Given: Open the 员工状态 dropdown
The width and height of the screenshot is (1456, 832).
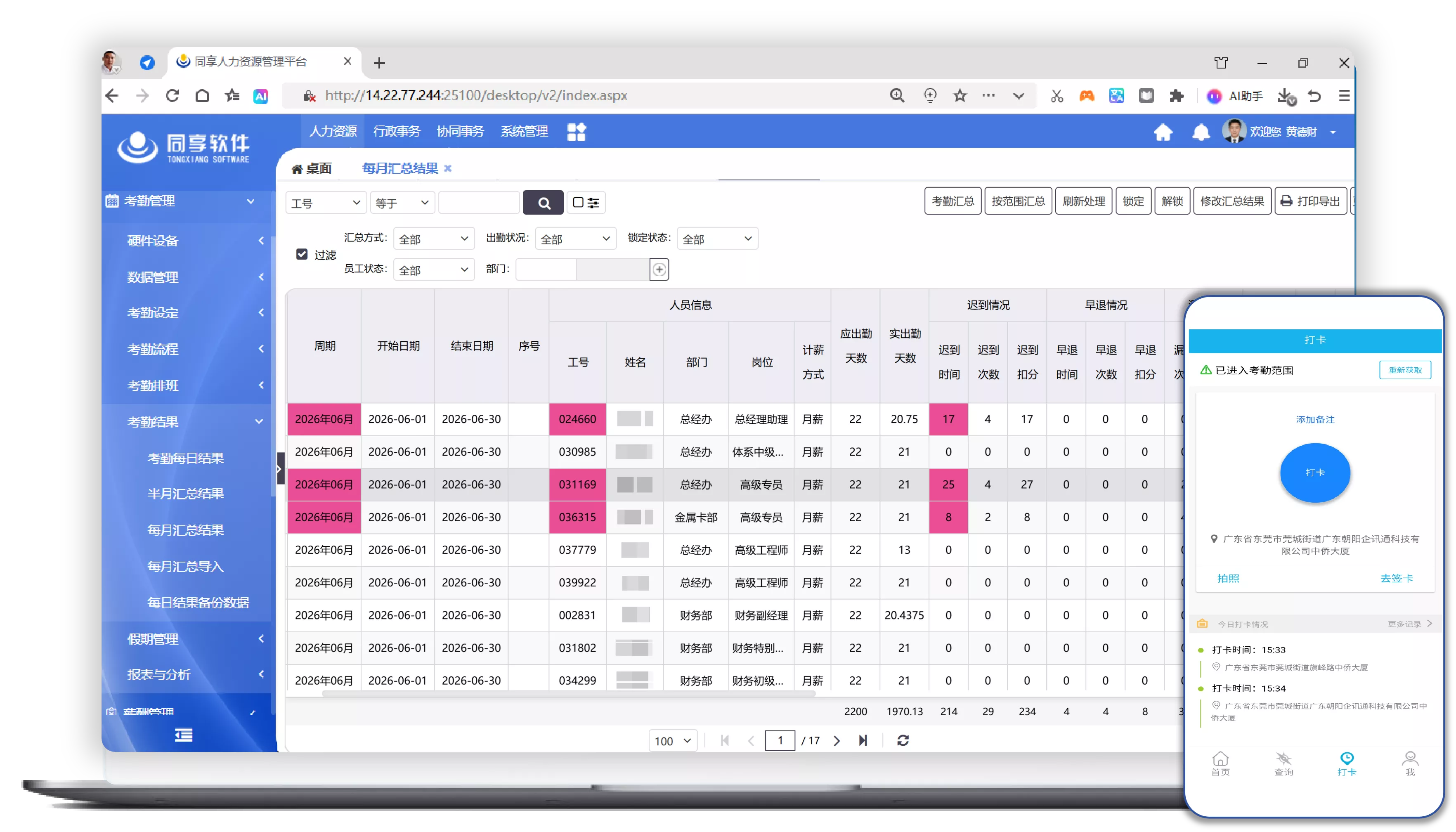Looking at the screenshot, I should 434,270.
